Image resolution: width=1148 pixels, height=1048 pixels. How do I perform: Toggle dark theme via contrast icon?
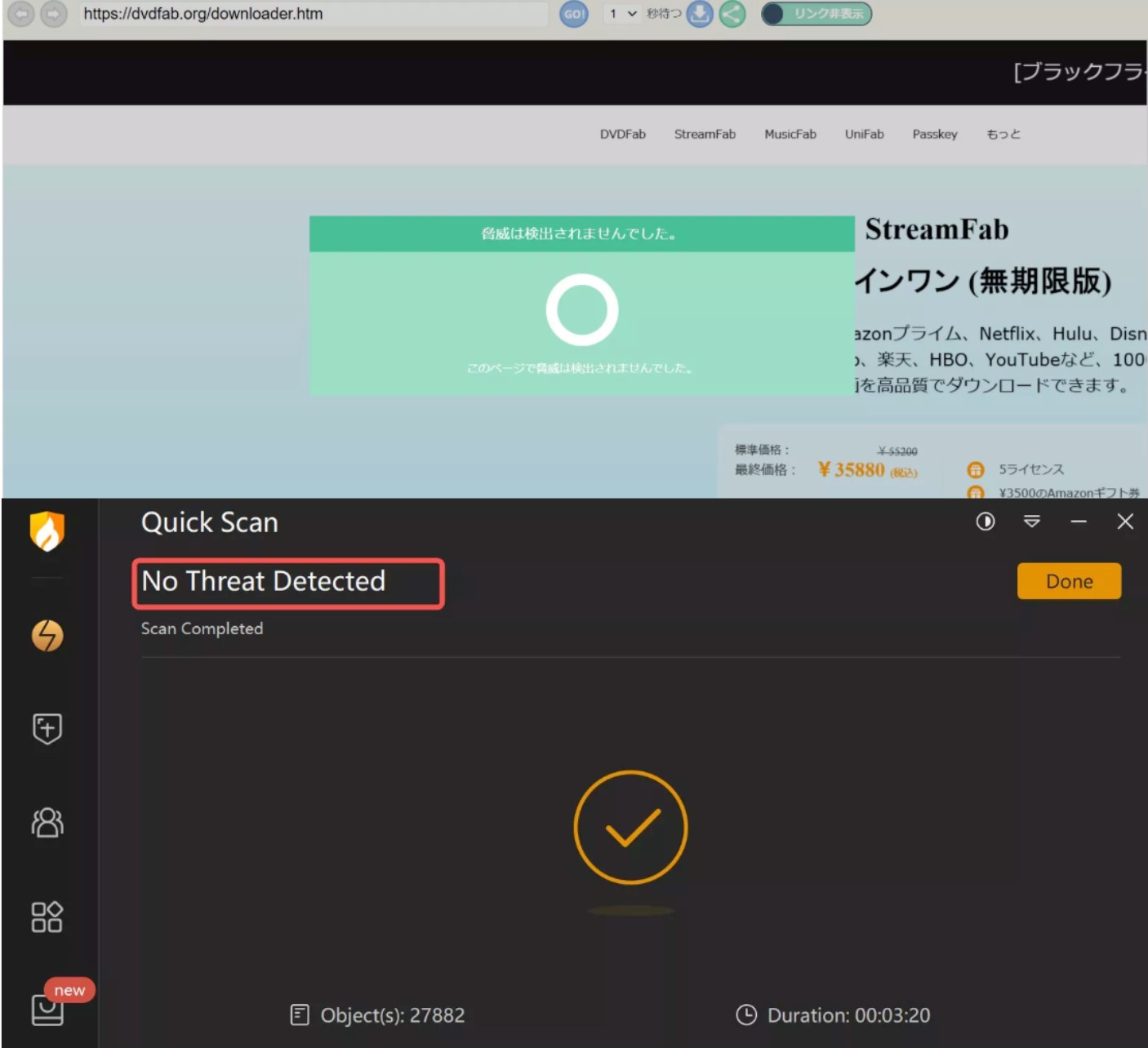pos(985,522)
